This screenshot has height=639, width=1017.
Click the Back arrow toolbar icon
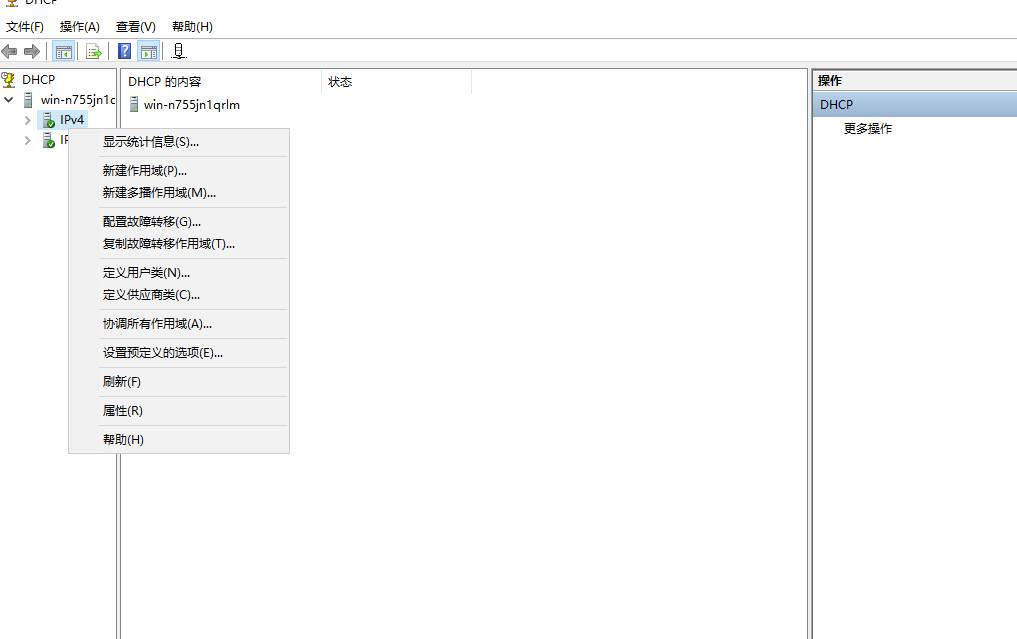pos(10,51)
